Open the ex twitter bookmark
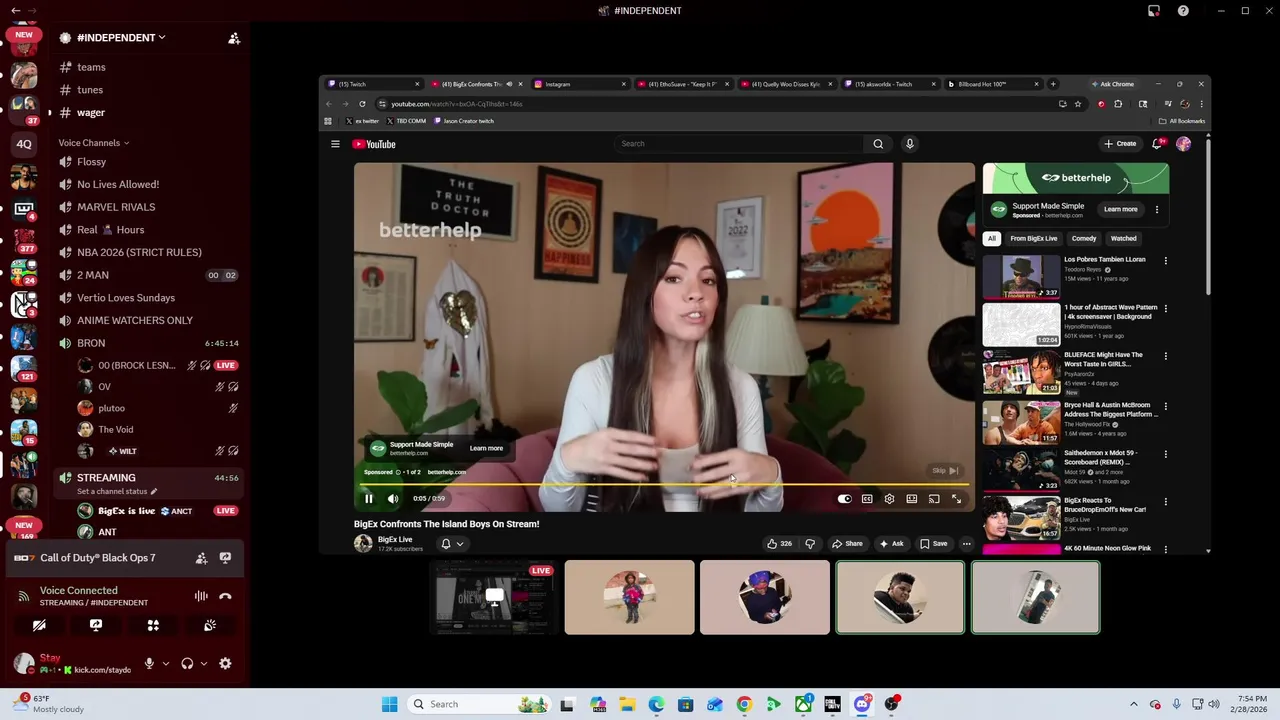1280x720 pixels. [363, 121]
